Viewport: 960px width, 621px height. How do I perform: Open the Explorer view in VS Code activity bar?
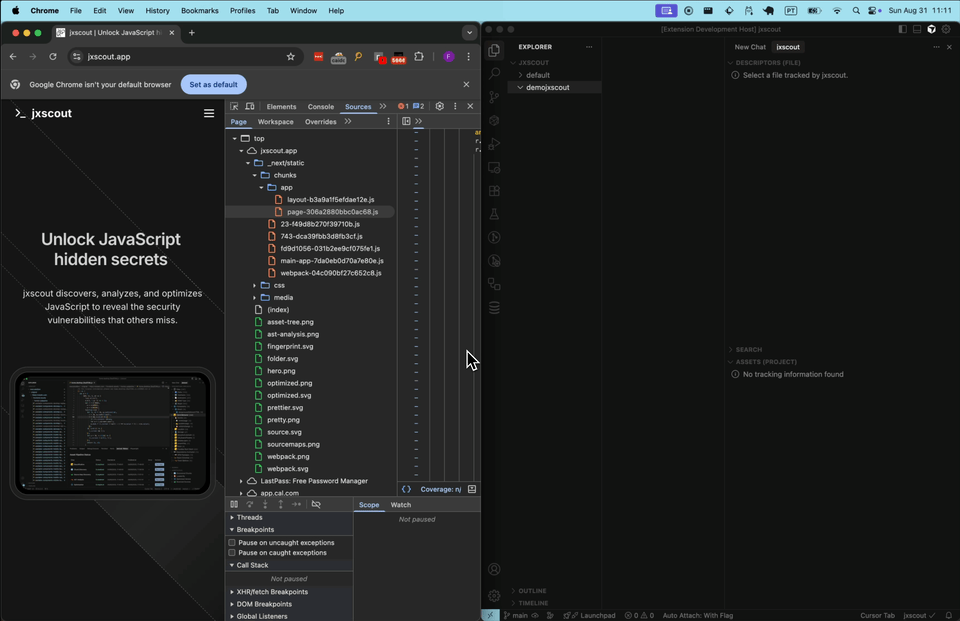tap(494, 50)
